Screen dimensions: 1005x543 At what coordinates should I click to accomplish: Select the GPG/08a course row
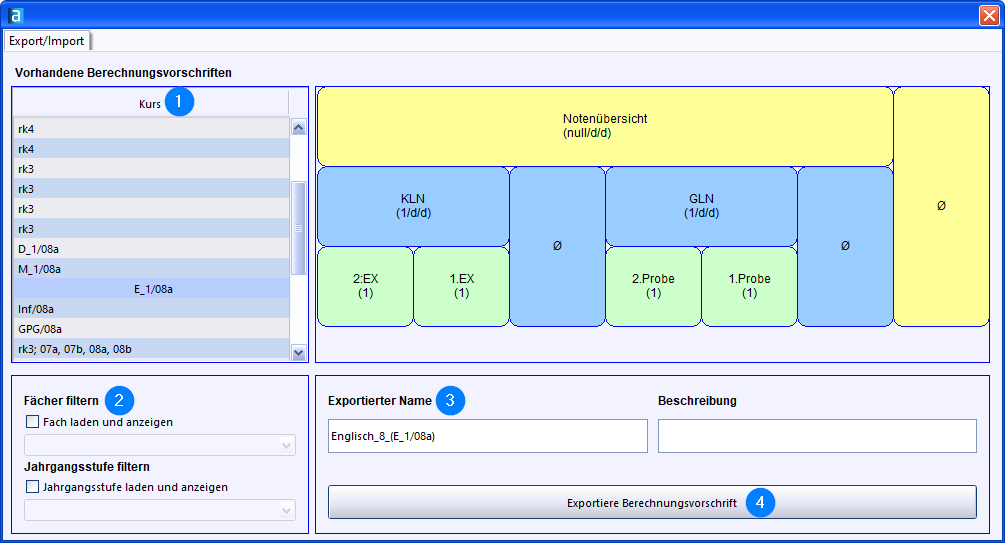151,328
